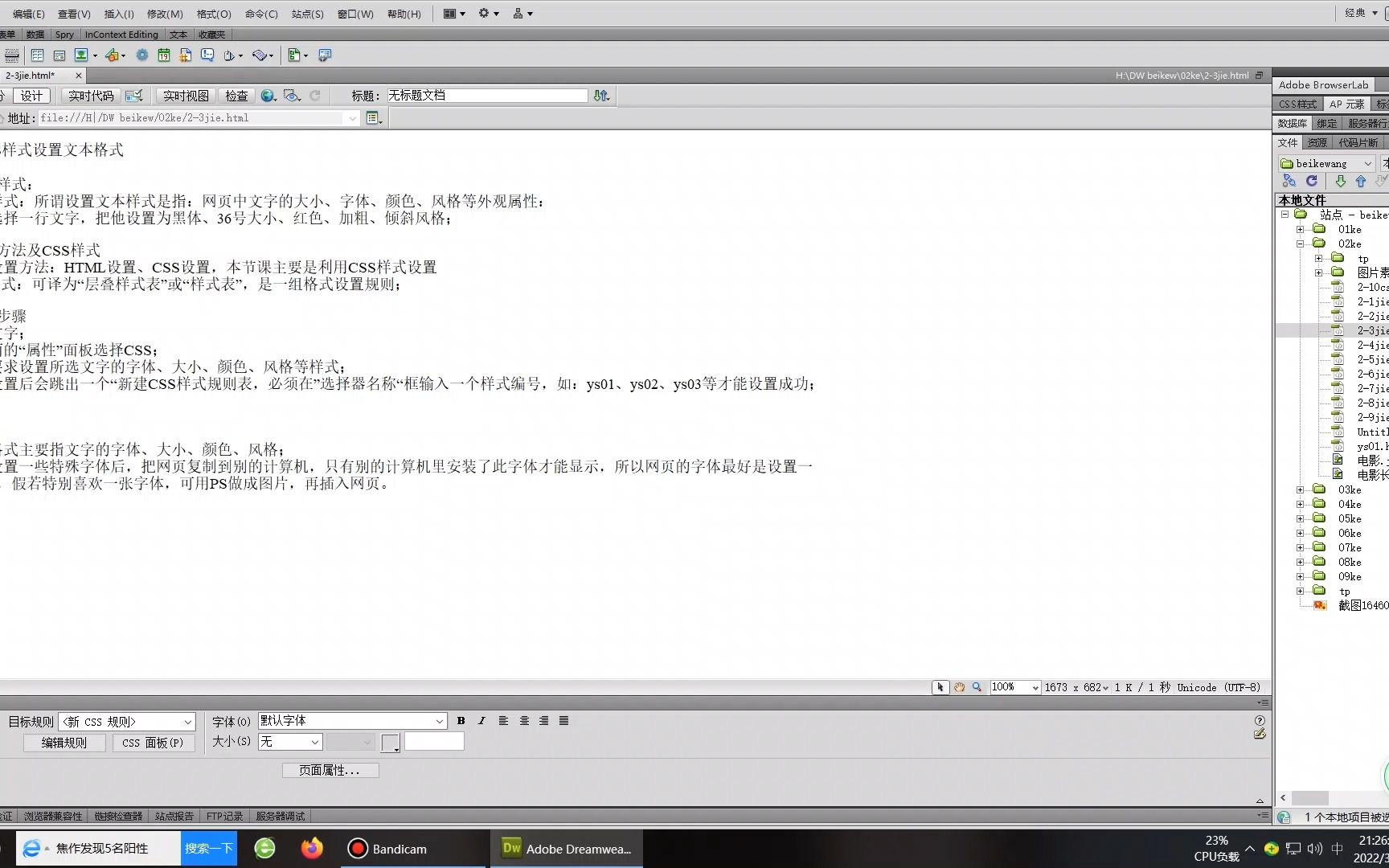Viewport: 1389px width, 868px height.
Task: Switch to InContext Editing tab
Action: [x=121, y=35]
